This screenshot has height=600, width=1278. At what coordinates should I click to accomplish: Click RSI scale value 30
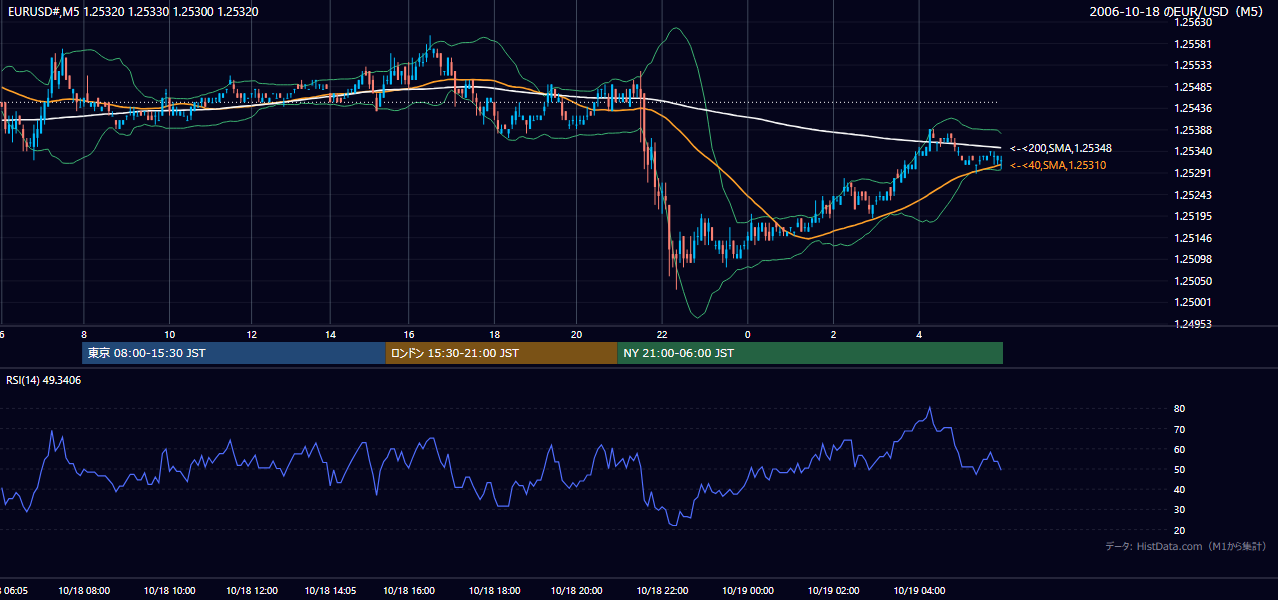pyautogui.click(x=1180, y=509)
